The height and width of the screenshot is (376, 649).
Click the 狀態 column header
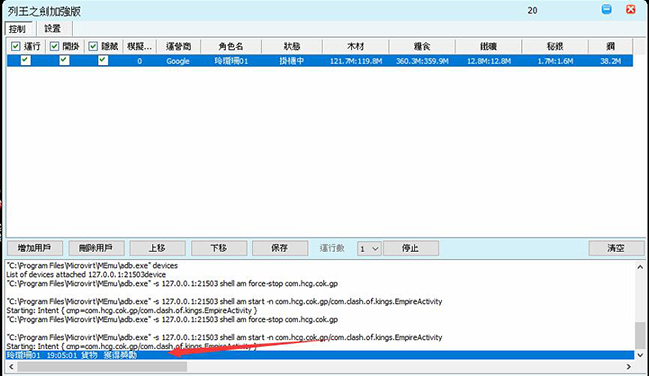[x=292, y=46]
